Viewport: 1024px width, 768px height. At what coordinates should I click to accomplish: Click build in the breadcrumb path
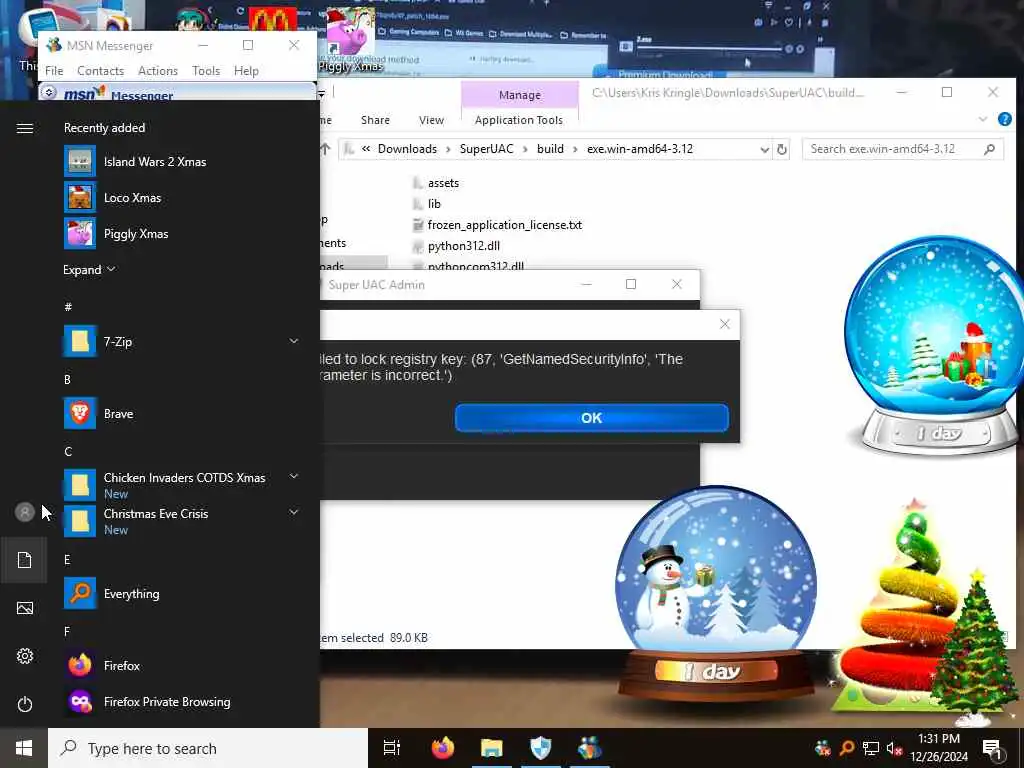(551, 149)
